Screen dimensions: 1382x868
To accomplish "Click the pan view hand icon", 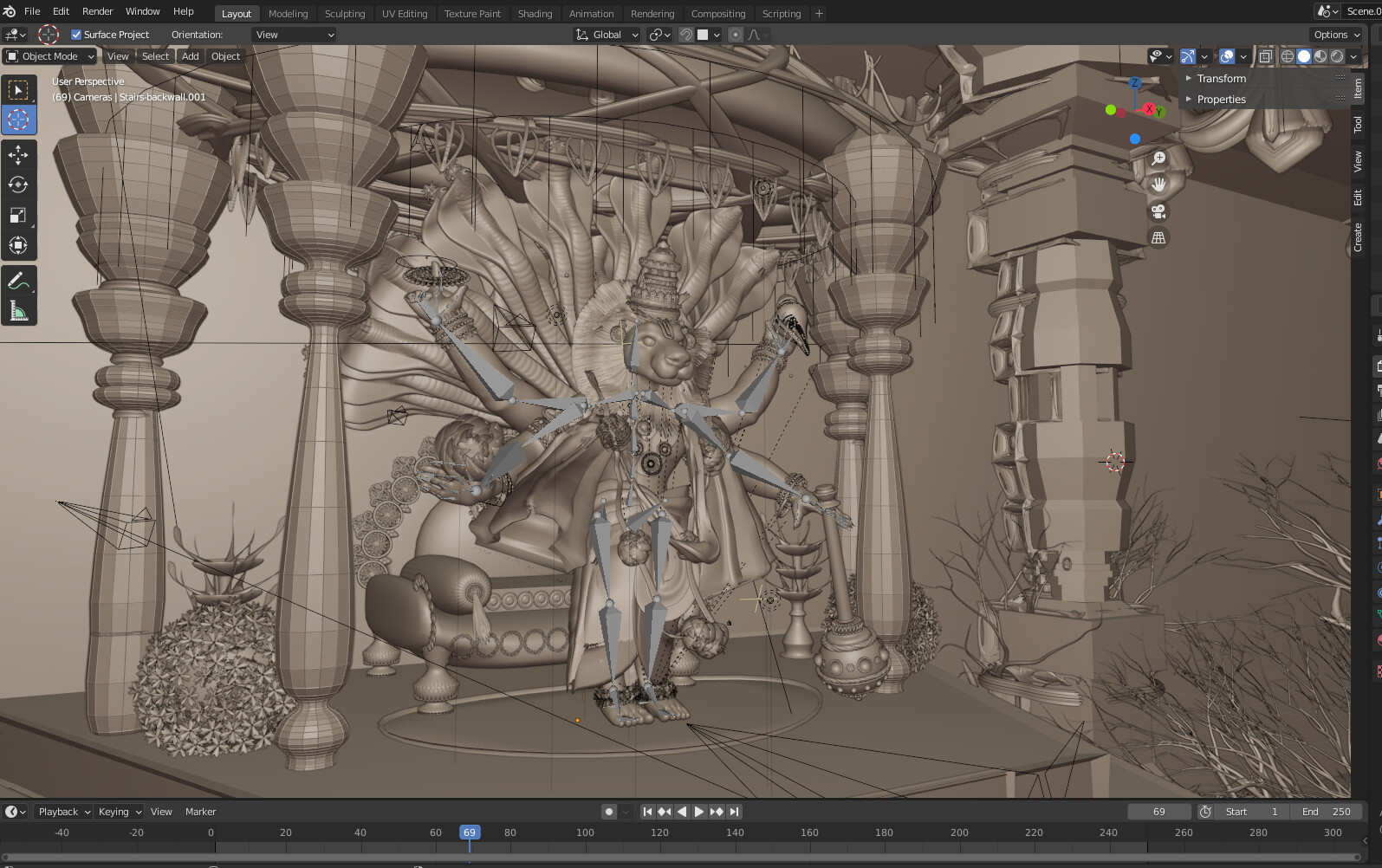I will [x=1158, y=185].
